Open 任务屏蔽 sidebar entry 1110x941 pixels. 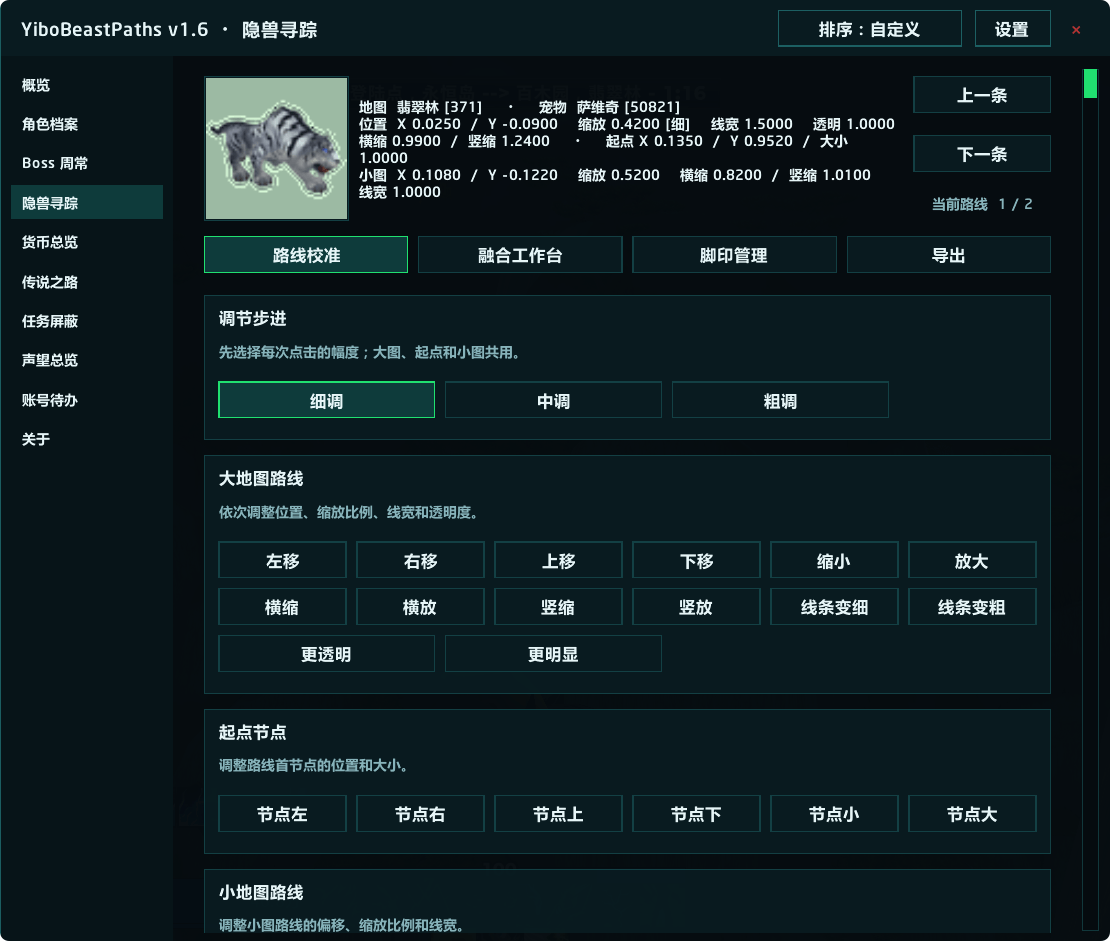pos(87,321)
